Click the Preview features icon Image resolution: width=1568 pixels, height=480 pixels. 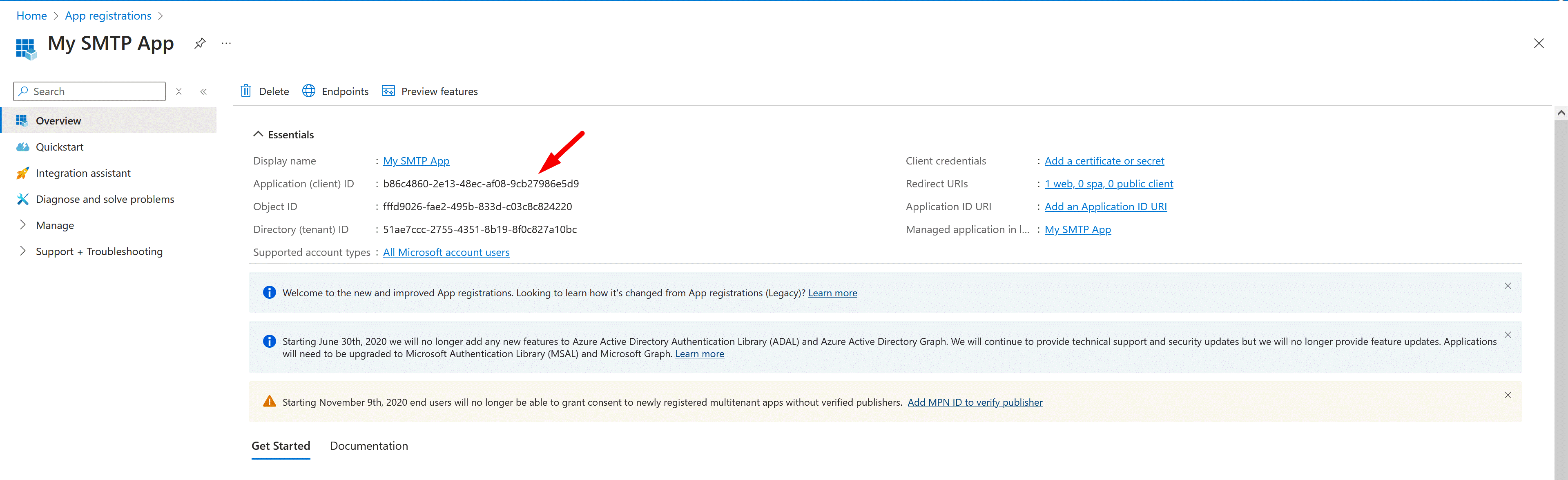coord(388,91)
